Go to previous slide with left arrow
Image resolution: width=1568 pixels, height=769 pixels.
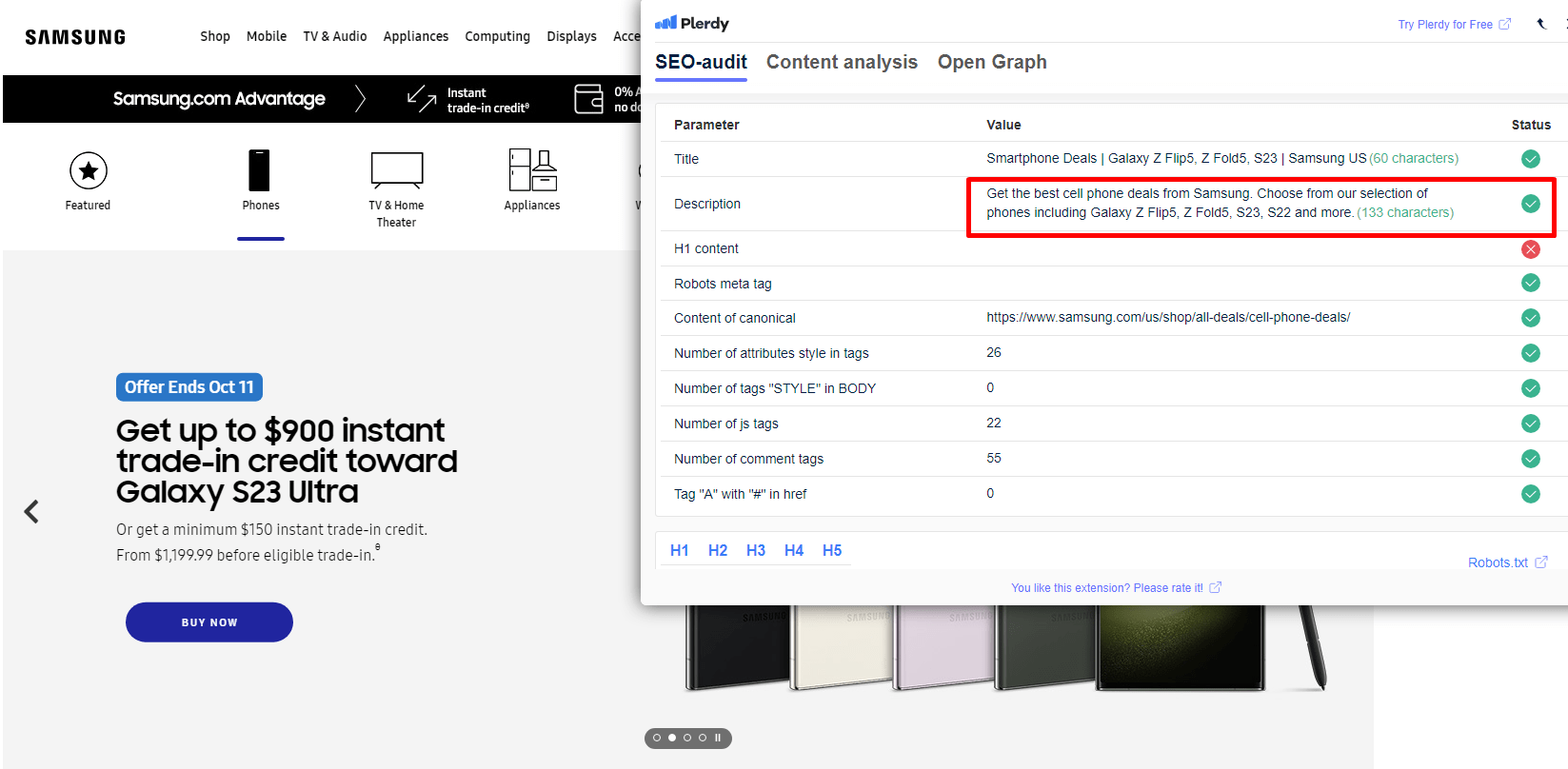(31, 512)
